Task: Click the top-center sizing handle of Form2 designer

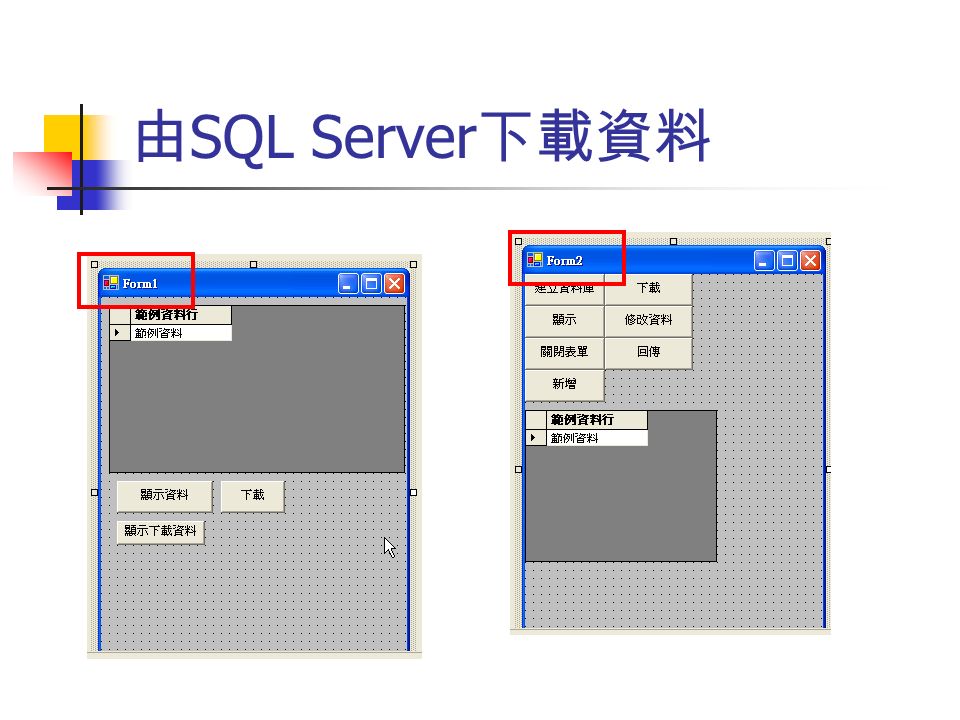Action: coord(673,242)
